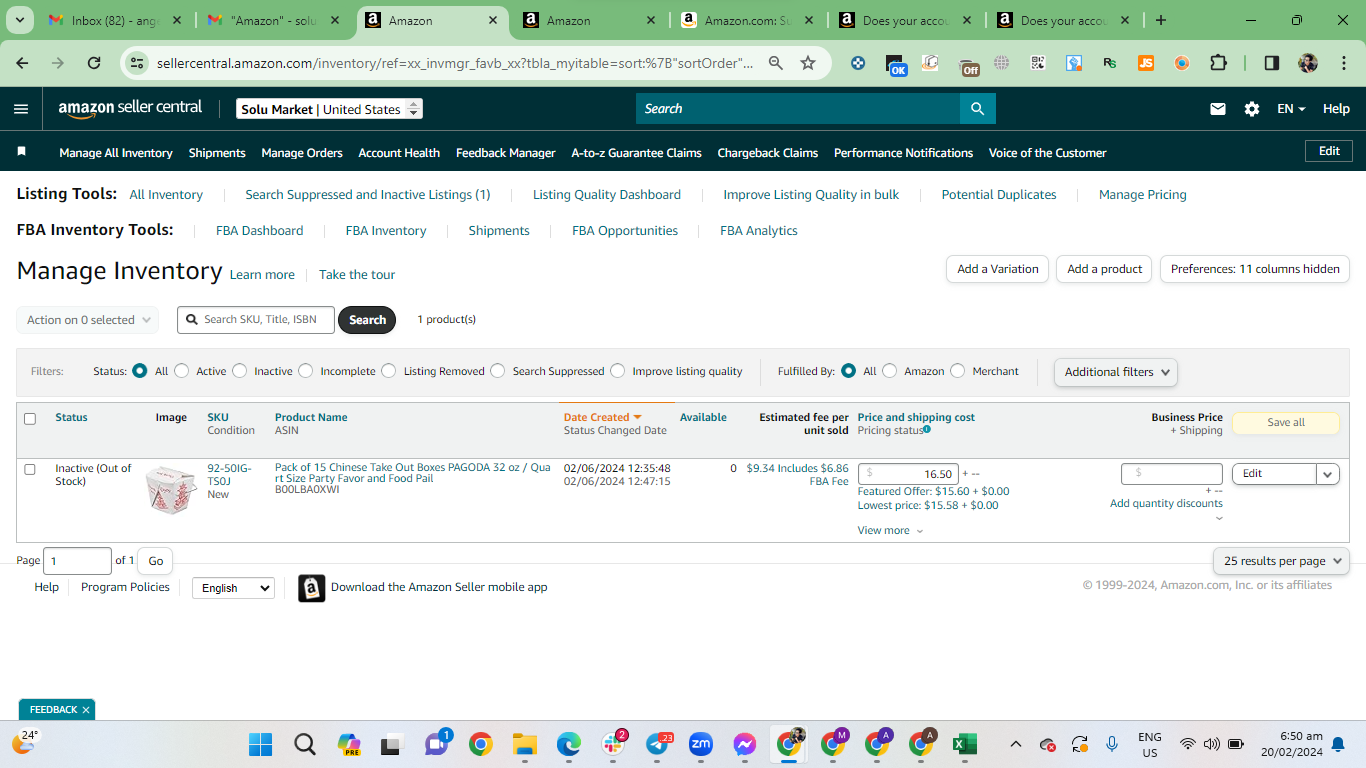Expand the Additional filters dropdown

[1115, 372]
